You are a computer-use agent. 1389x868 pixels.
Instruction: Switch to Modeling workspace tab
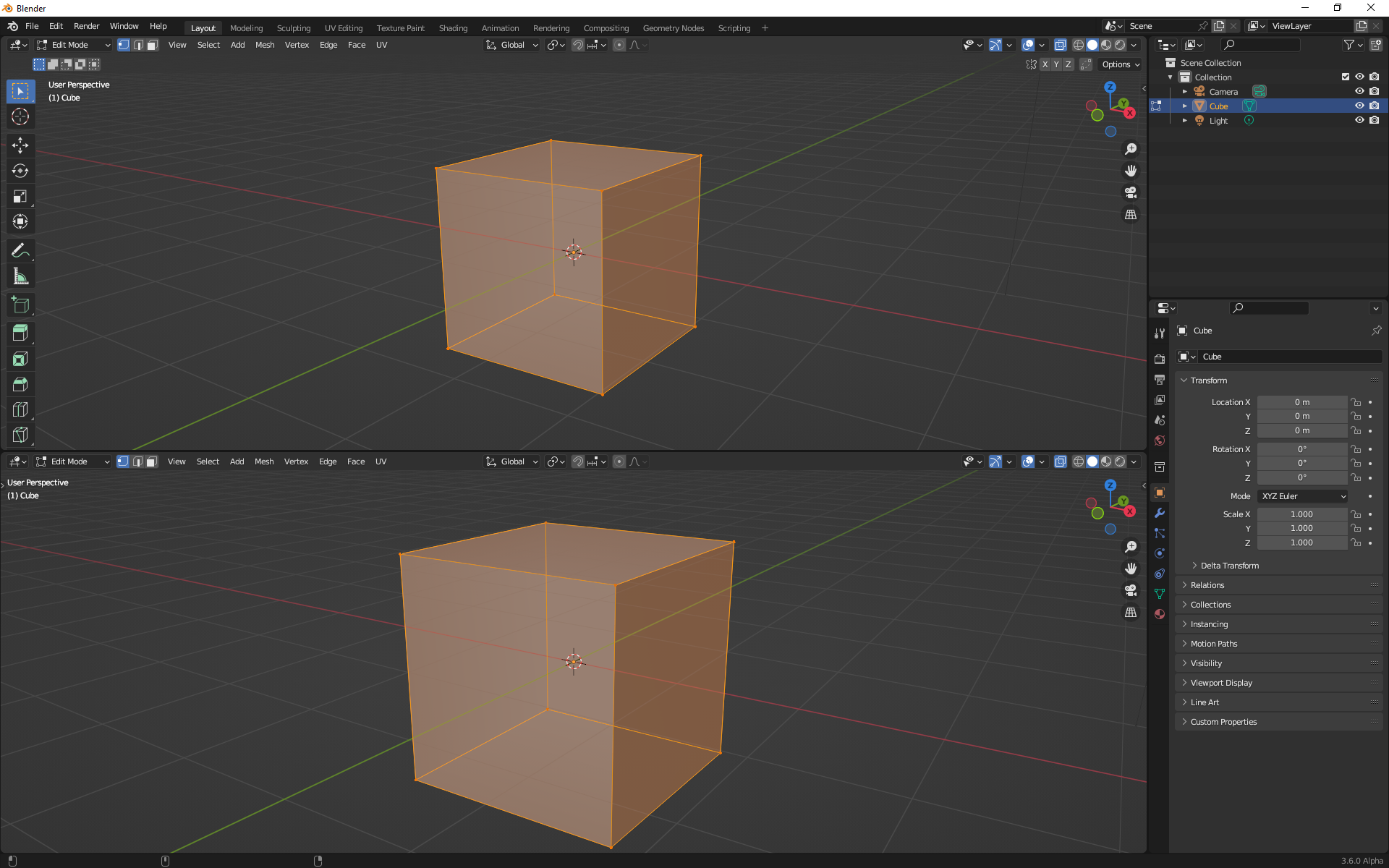246,28
